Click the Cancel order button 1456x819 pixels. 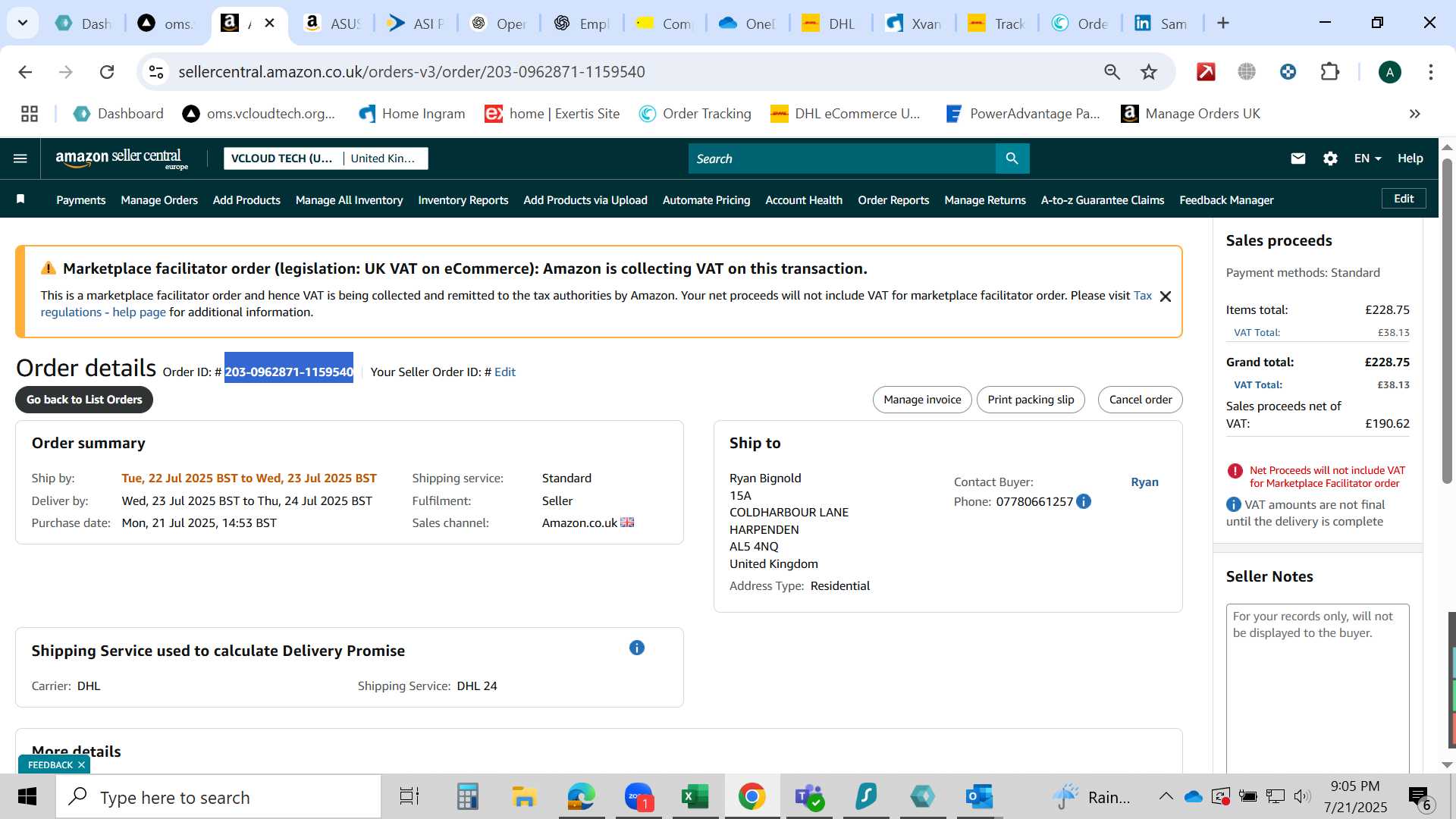click(x=1140, y=400)
